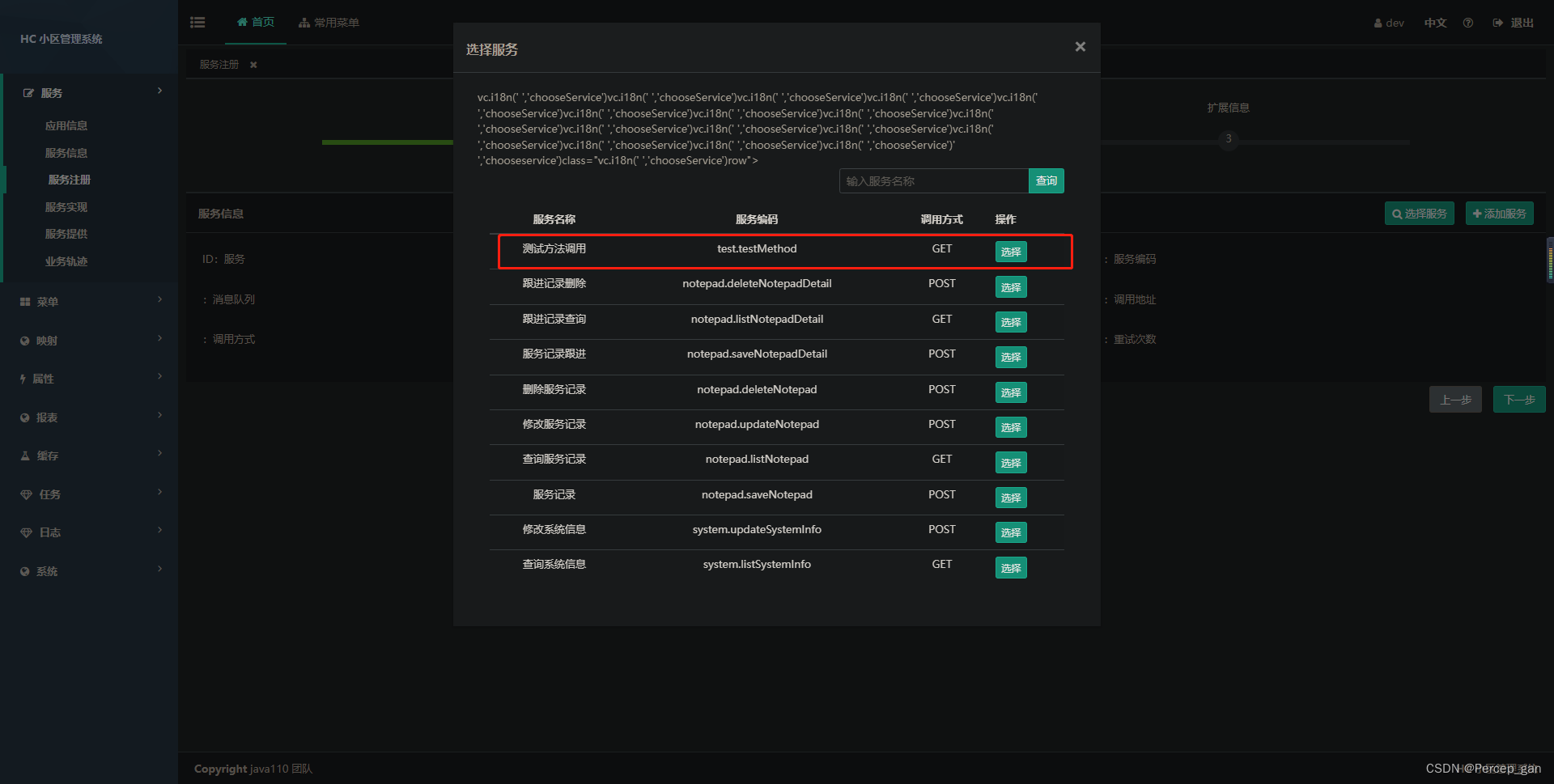Open 业务轨迹 in sidebar
Screen dimensions: 1554x784
66,261
